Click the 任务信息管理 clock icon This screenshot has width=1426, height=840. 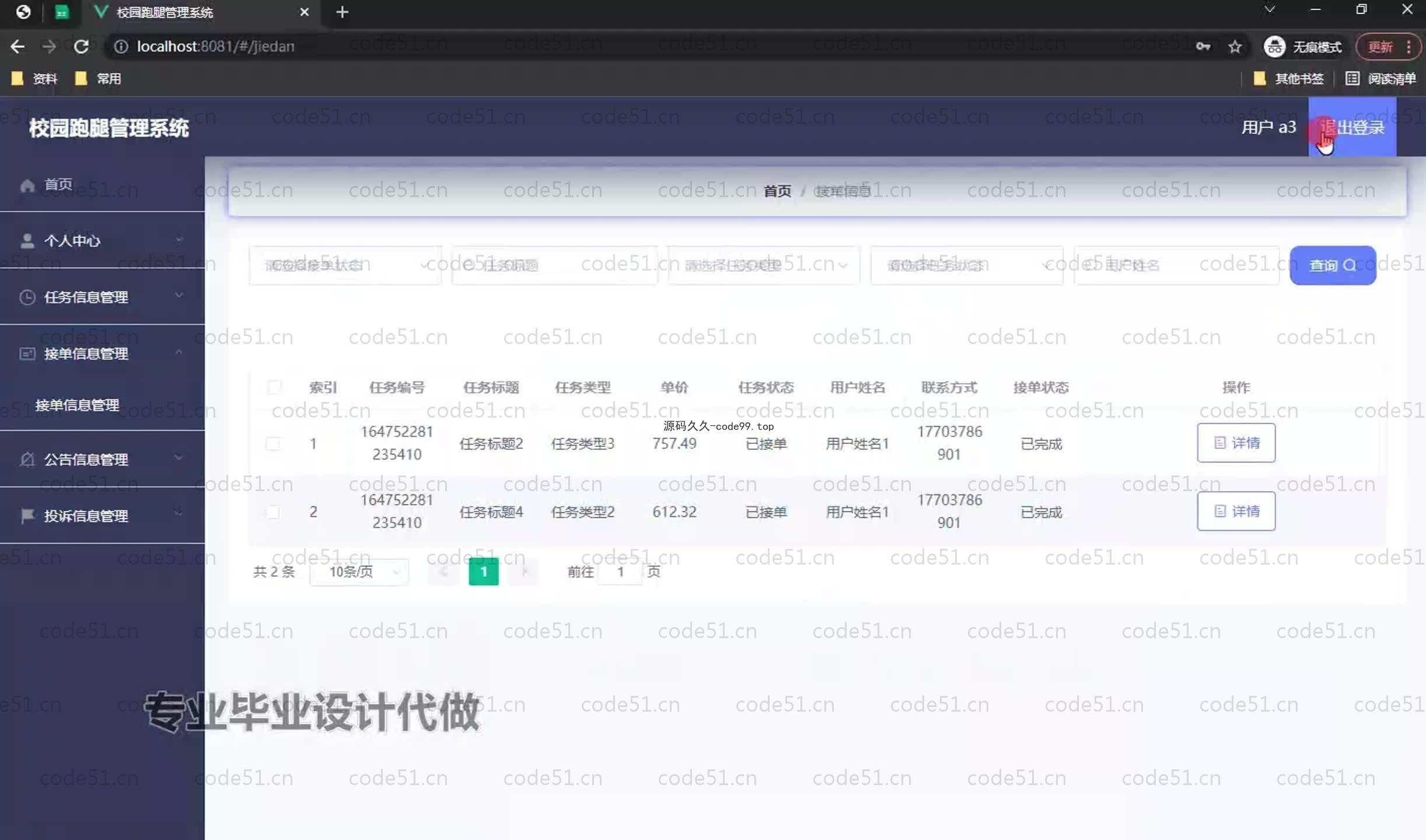tap(27, 297)
